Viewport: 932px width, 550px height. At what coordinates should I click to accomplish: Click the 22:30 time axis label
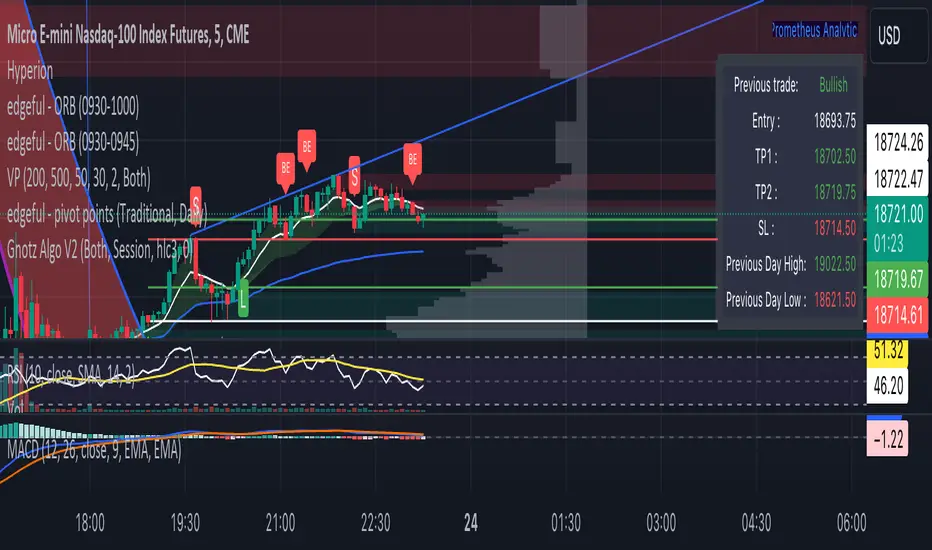coord(375,523)
